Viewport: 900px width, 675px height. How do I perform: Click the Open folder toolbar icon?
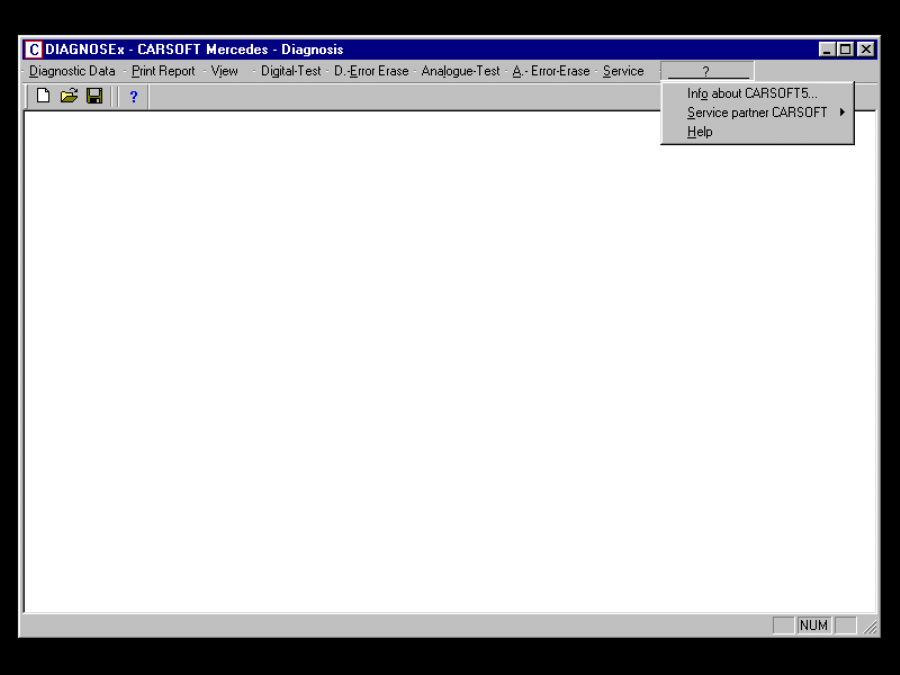coord(68,96)
